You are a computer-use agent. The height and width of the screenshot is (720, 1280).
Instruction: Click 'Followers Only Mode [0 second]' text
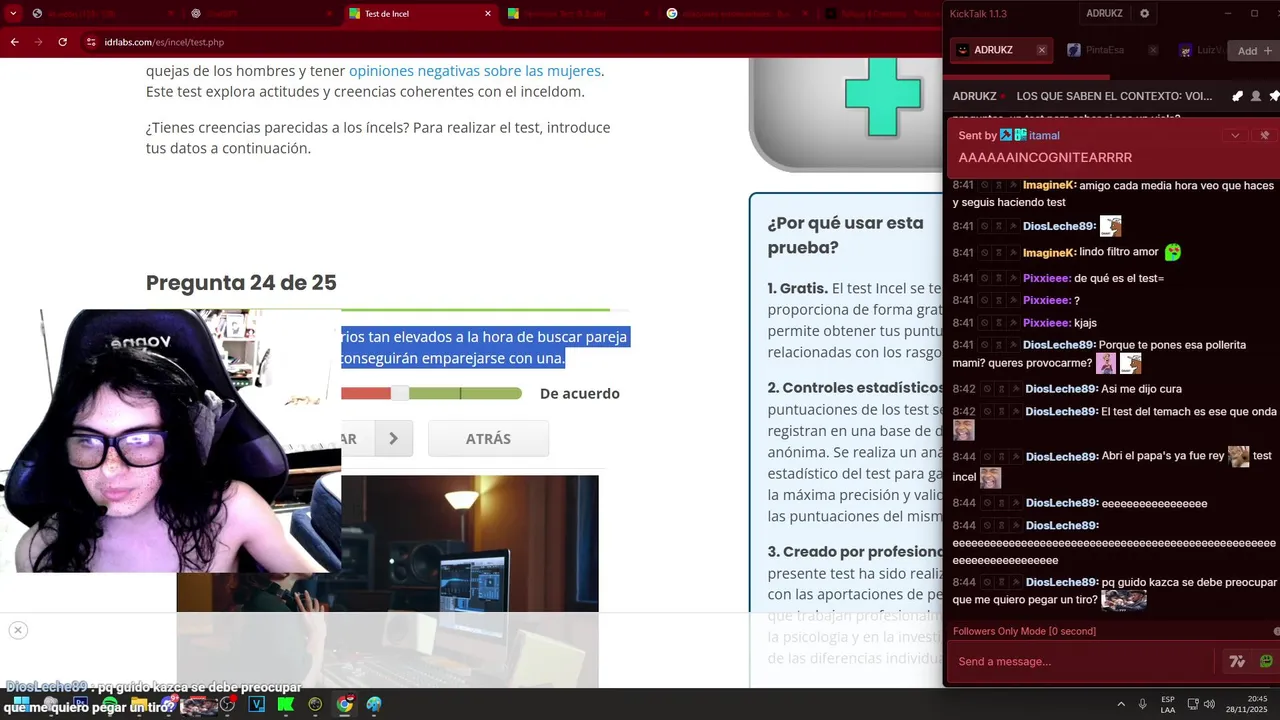point(1024,631)
